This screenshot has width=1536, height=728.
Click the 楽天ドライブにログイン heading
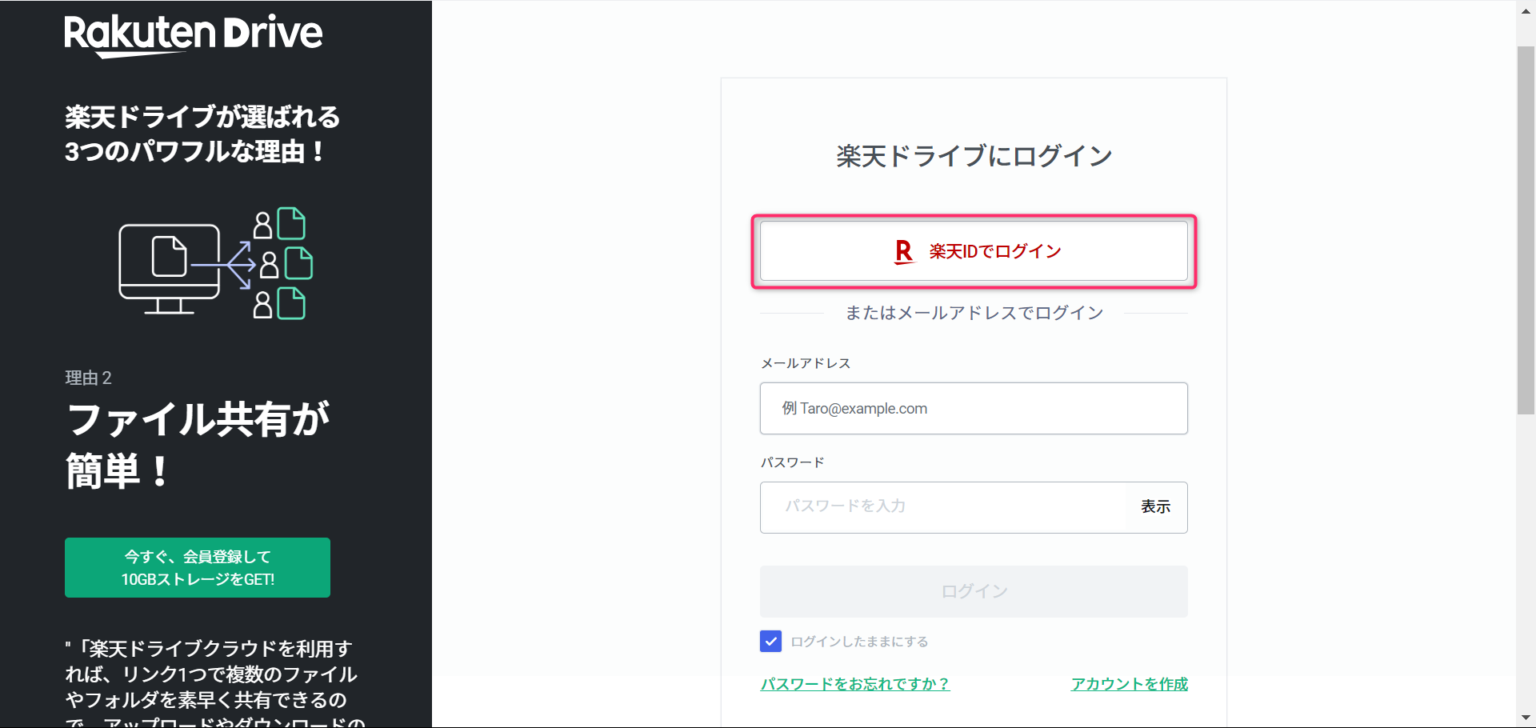[973, 156]
